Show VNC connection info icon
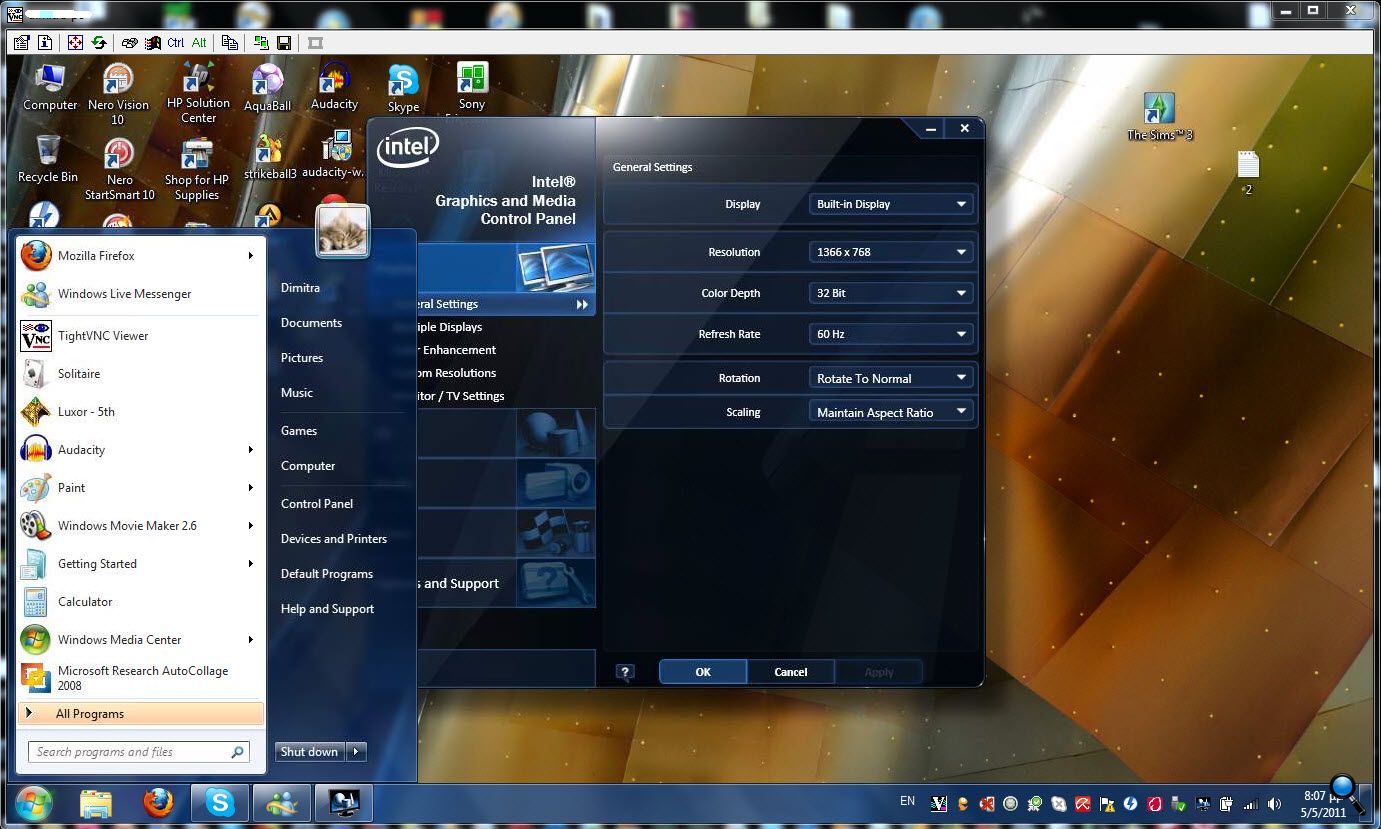 click(x=45, y=43)
